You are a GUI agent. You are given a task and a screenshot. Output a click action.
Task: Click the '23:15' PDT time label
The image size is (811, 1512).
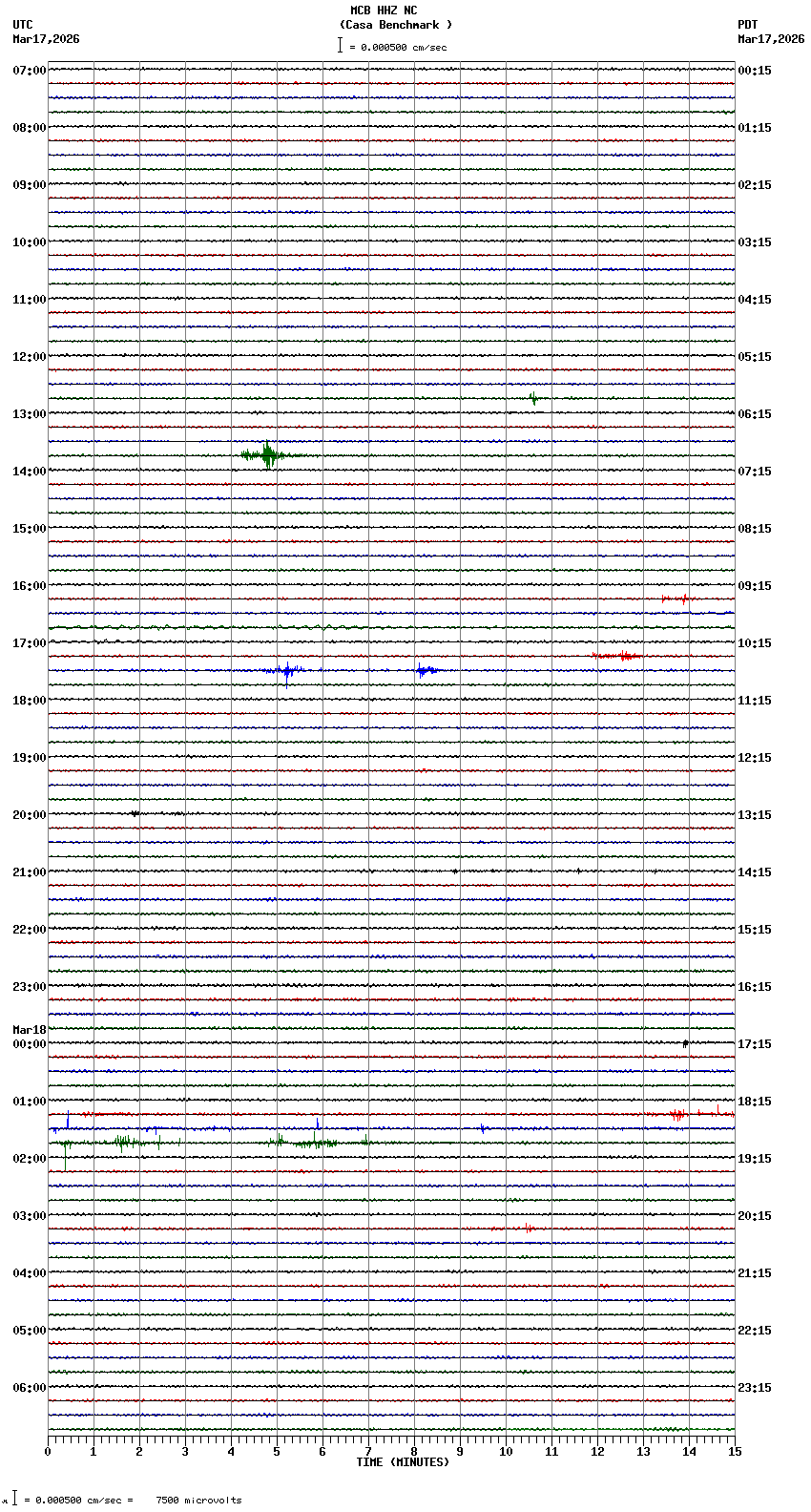755,1388
